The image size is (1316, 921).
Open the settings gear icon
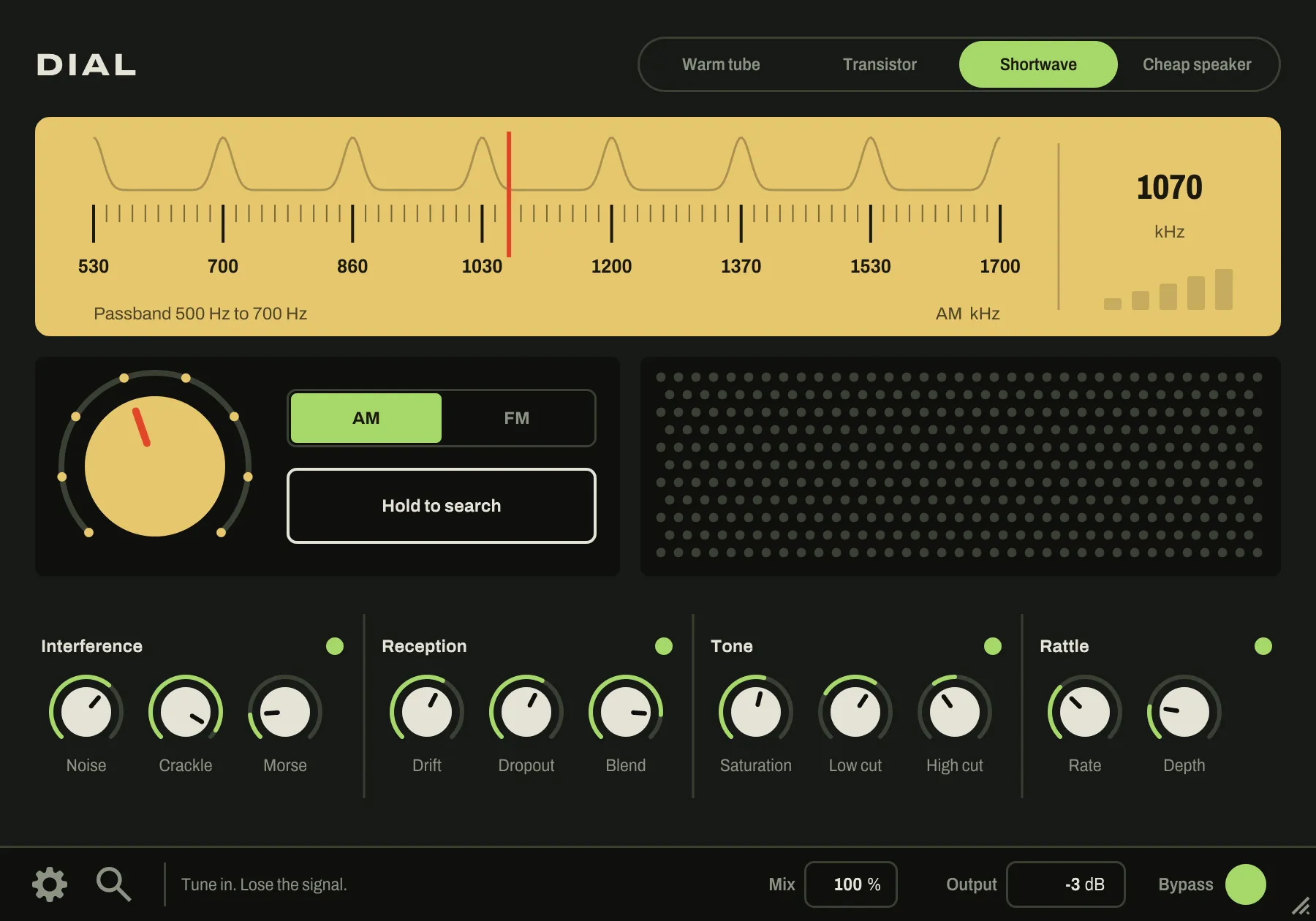[x=50, y=884]
